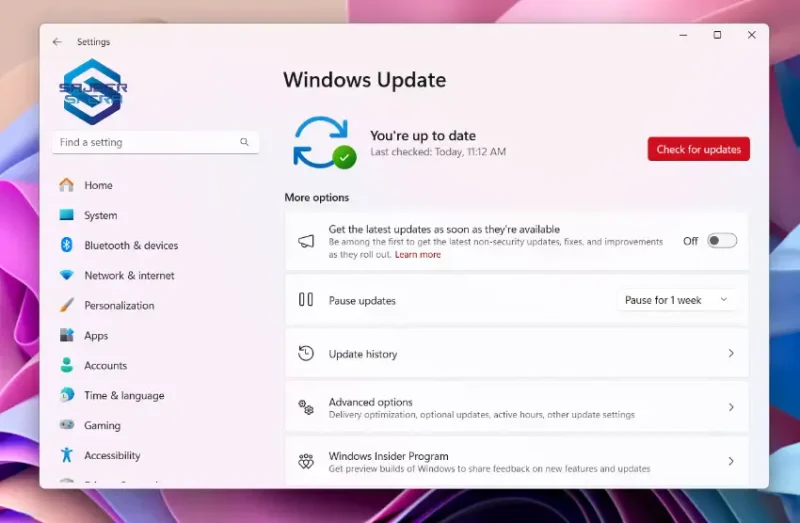
Task: Click the Gaming controller icon
Action: [x=66, y=425]
